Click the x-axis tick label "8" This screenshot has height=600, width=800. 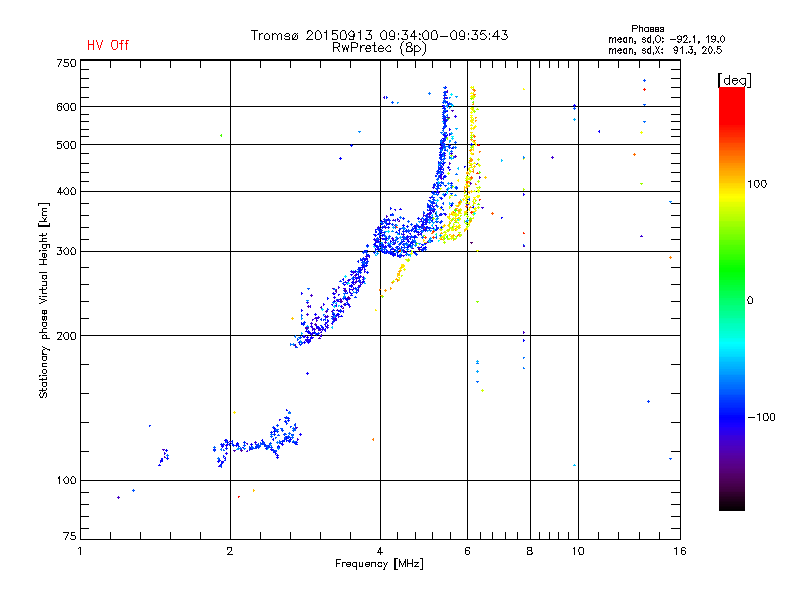pyautogui.click(x=530, y=551)
